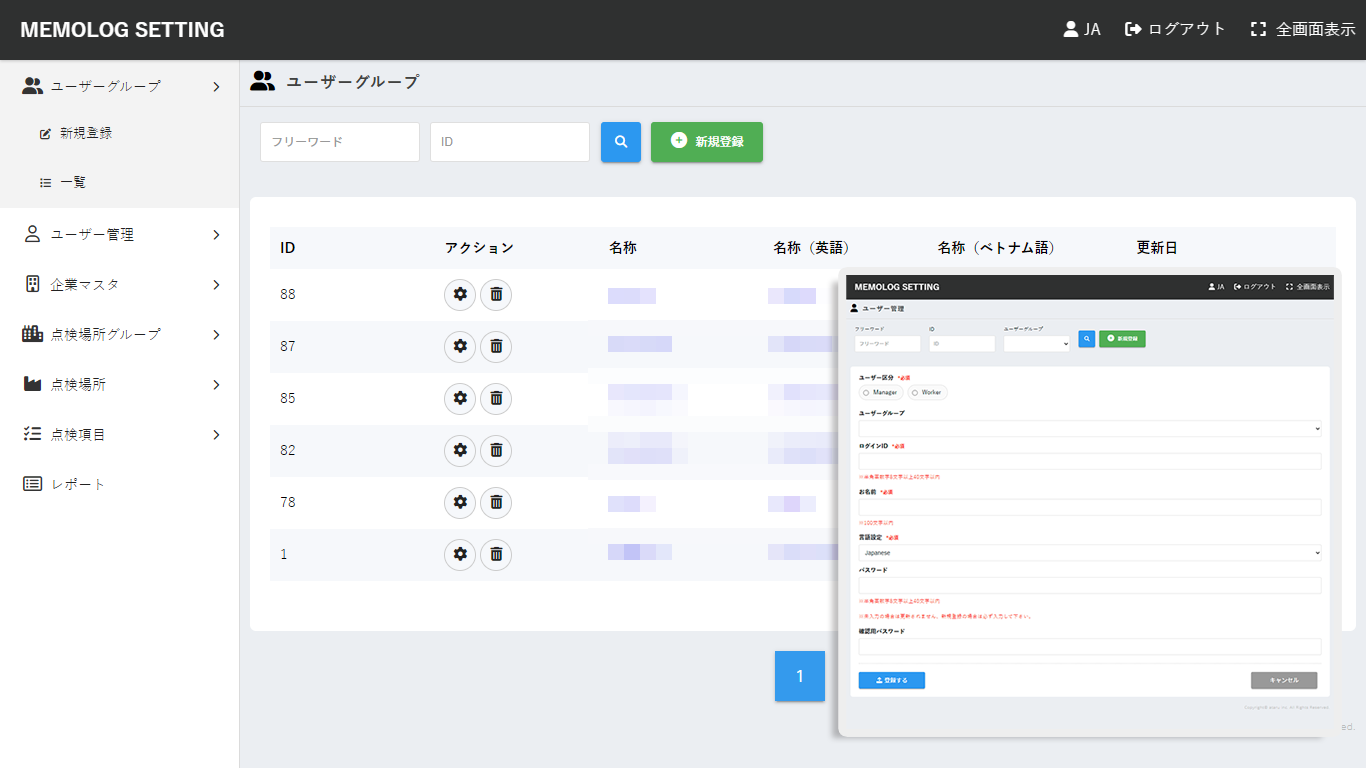This screenshot has height=768, width=1366.
Task: Click the gear icon for ID 78
Action: (x=460, y=502)
